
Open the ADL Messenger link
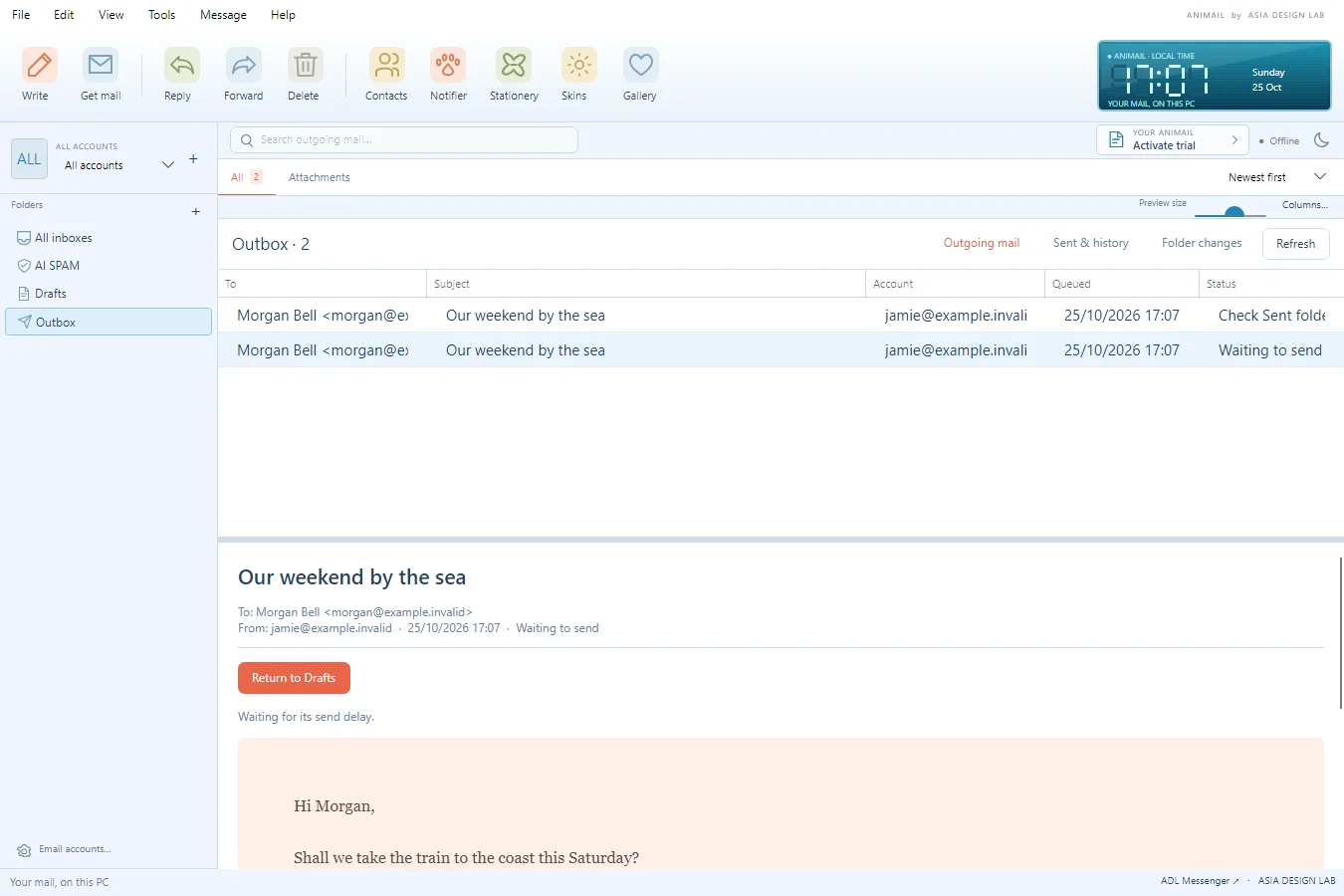(1200, 881)
